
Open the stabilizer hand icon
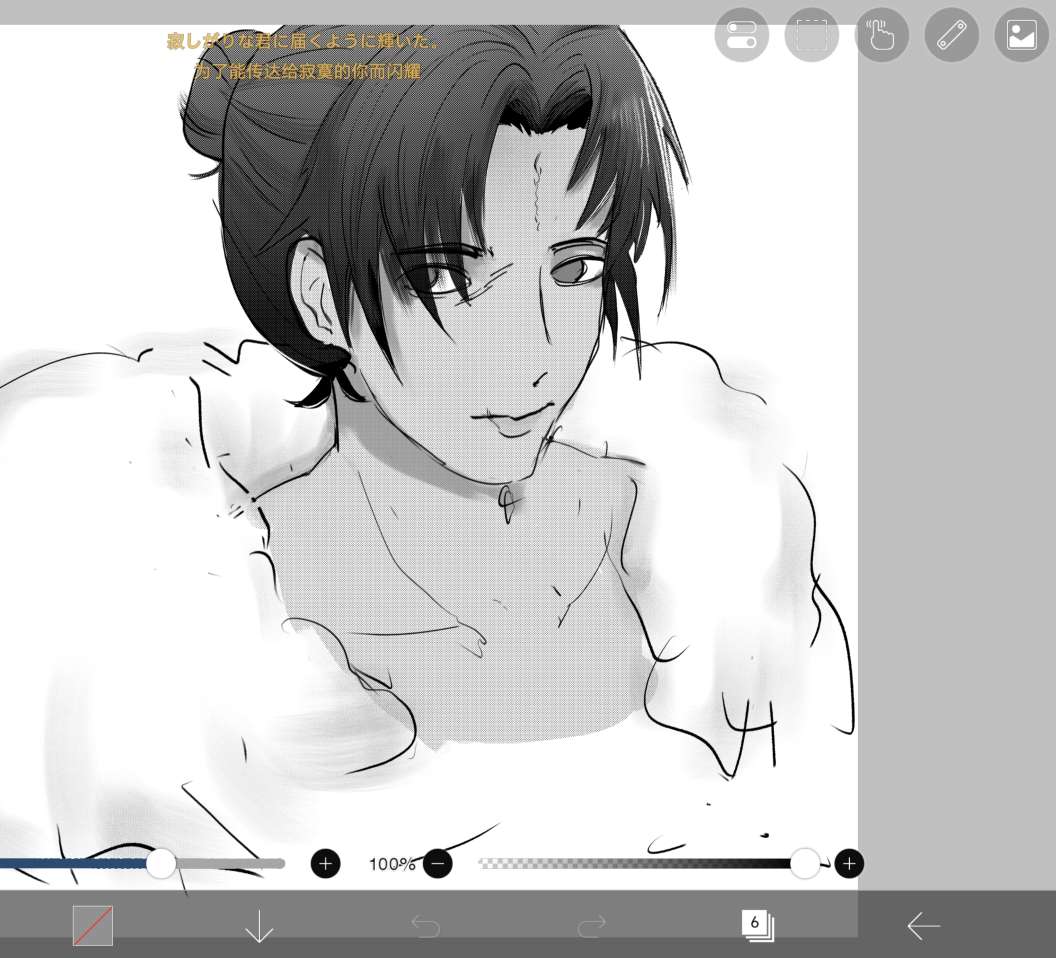pyautogui.click(x=882, y=35)
